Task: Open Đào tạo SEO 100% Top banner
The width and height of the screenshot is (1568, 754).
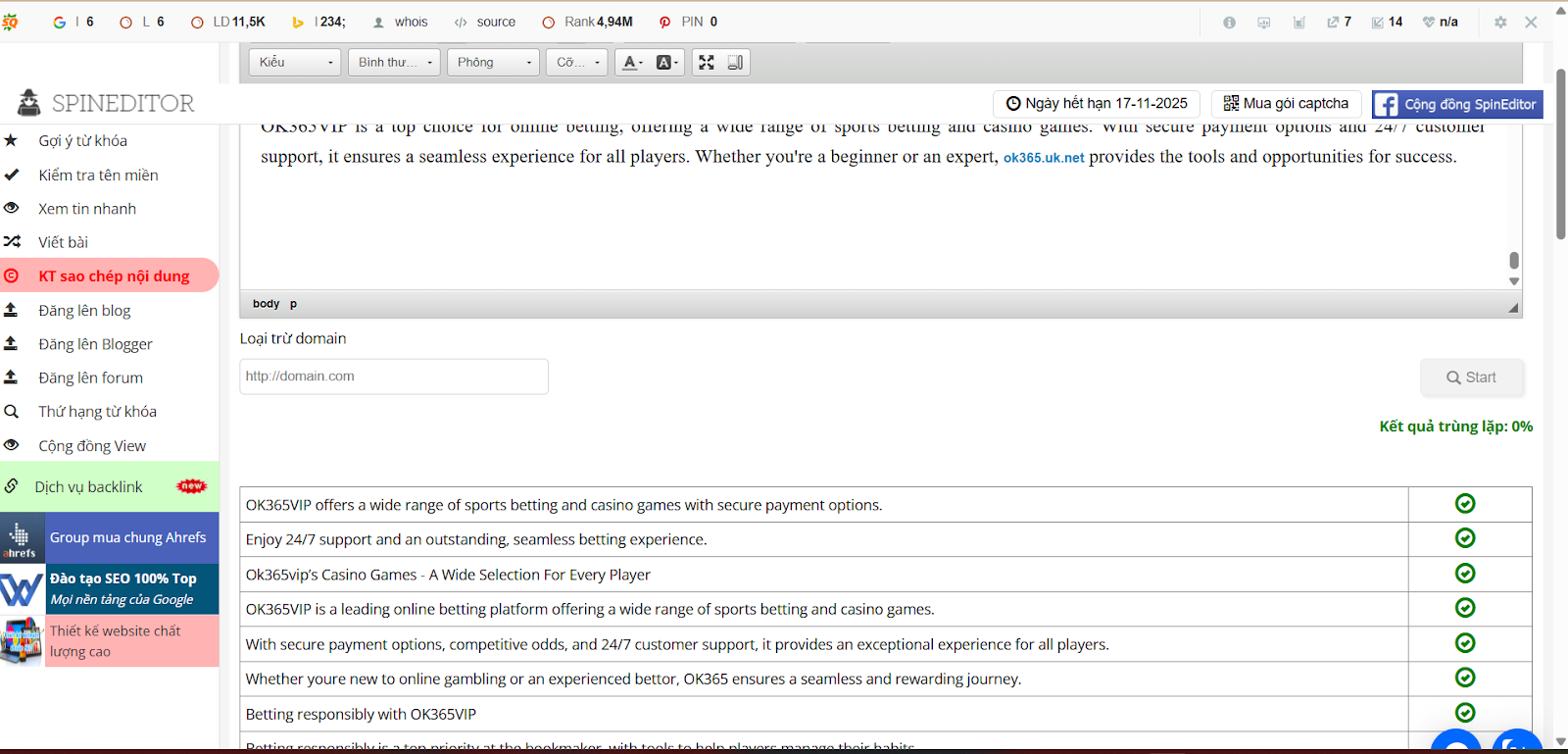Action: coord(109,589)
